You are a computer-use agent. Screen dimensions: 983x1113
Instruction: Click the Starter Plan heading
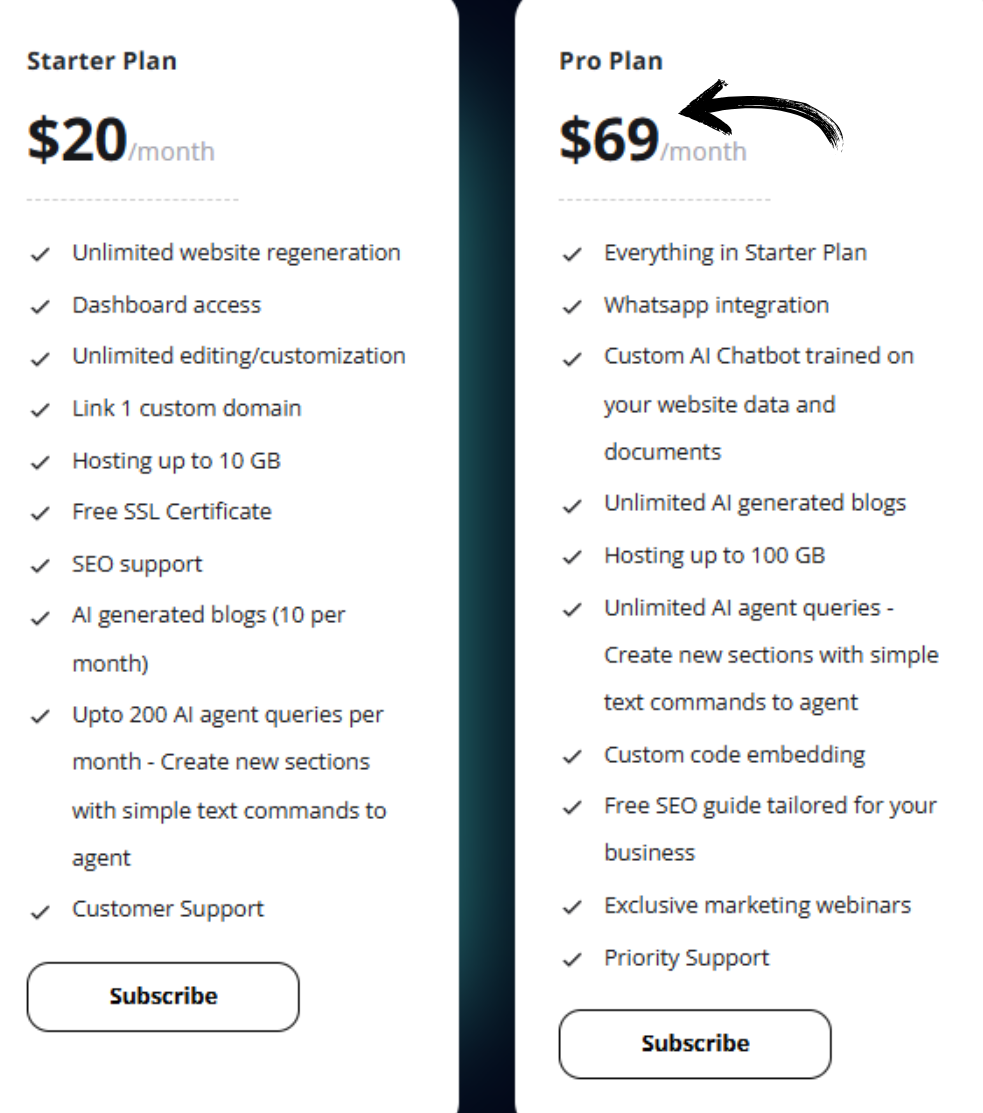pos(101,61)
